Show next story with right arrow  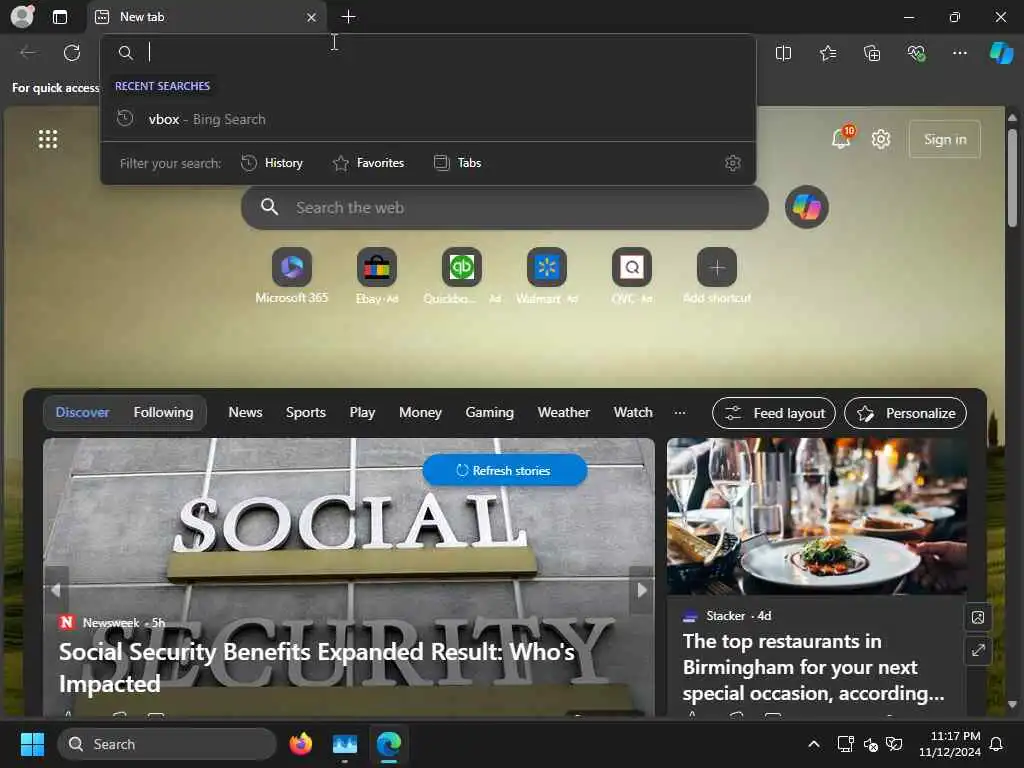[x=641, y=590]
